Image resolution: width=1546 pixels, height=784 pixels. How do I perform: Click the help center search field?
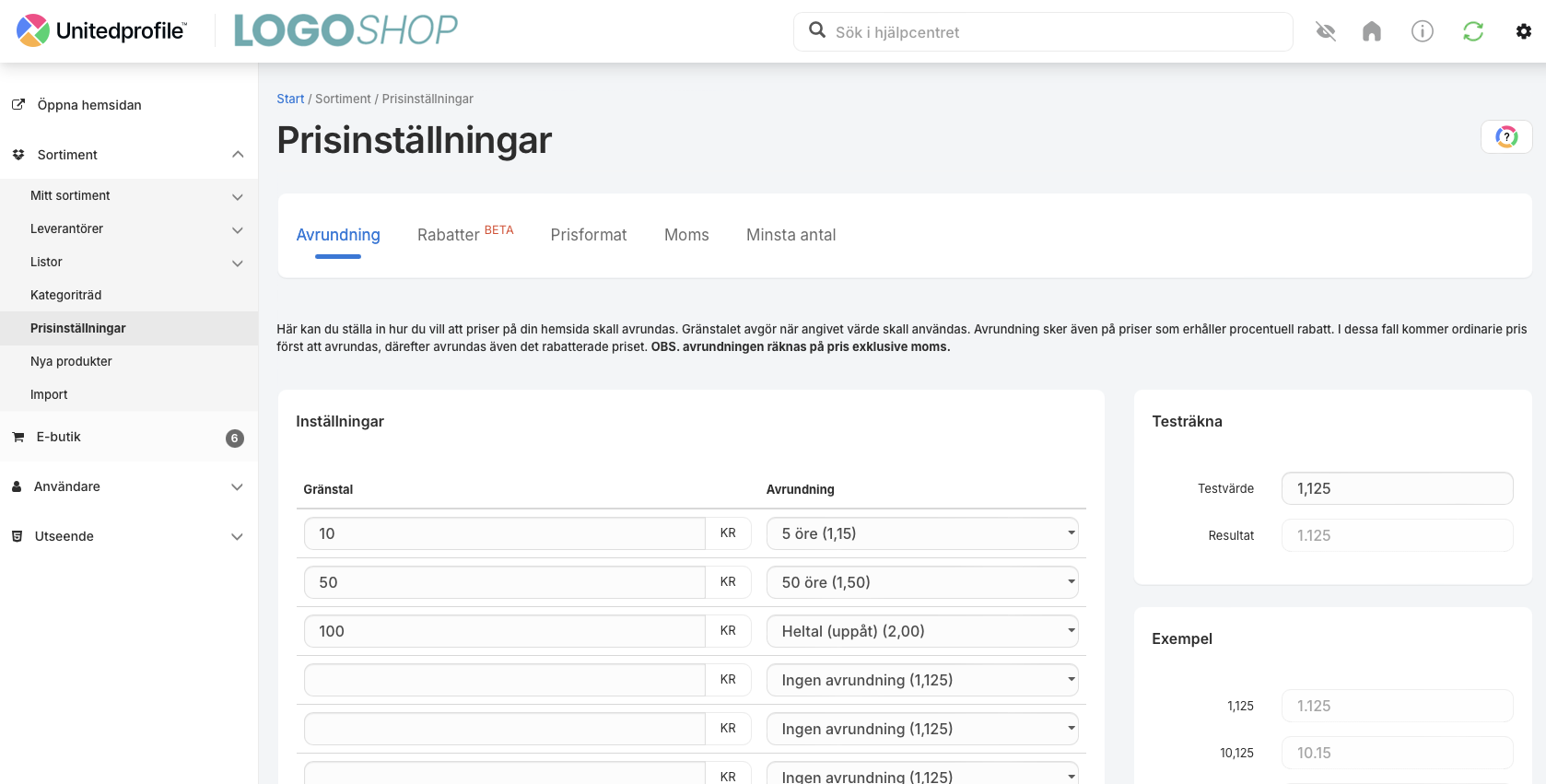pyautogui.click(x=1043, y=32)
